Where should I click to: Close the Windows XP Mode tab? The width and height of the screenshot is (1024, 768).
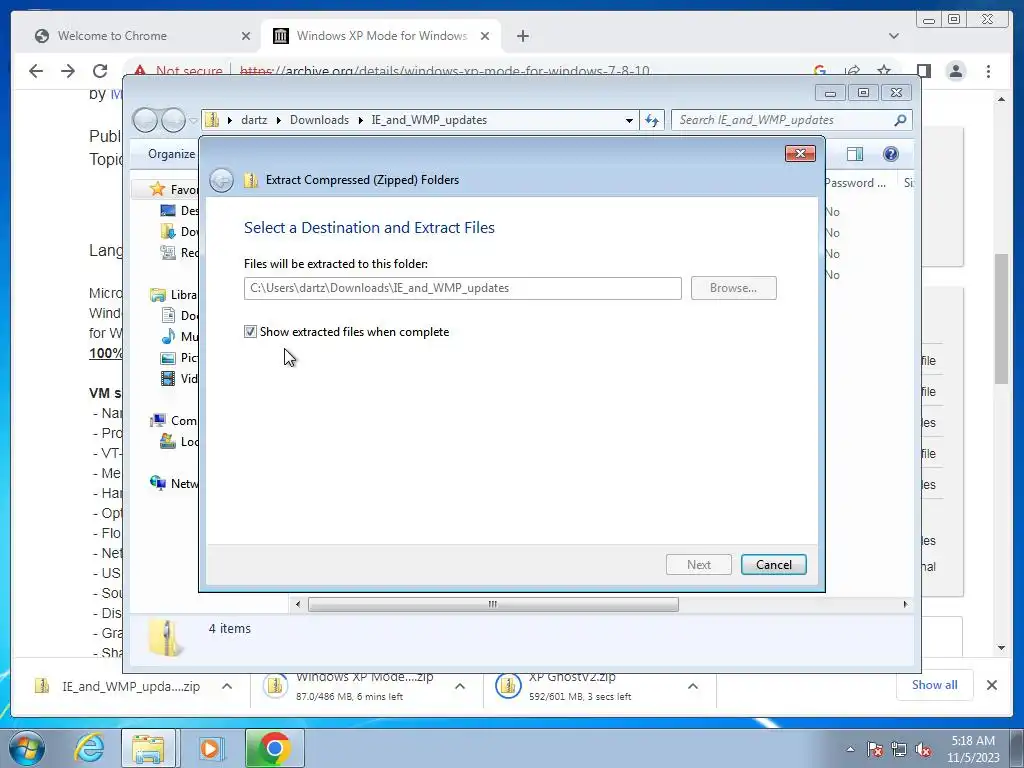point(485,36)
